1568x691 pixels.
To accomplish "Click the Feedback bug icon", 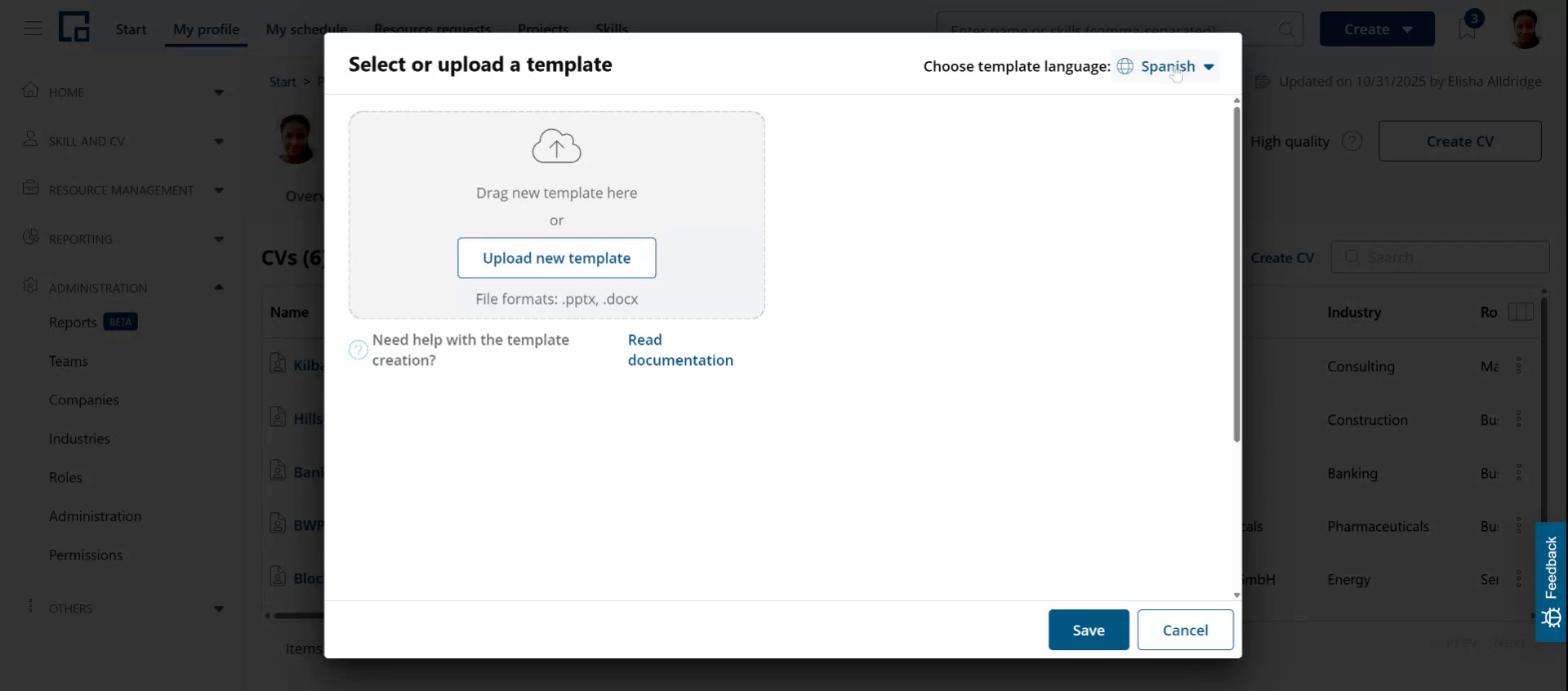I will point(1552,617).
